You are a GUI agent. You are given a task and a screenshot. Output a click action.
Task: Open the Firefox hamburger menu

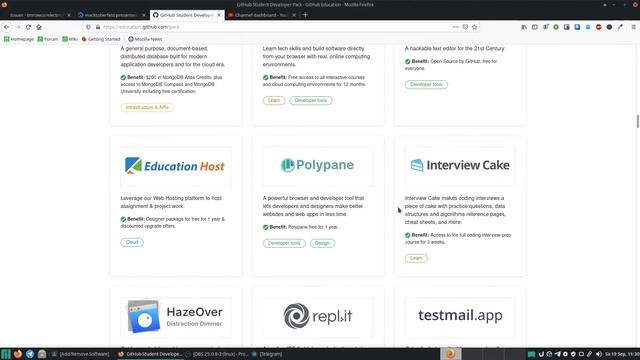[x=633, y=27]
